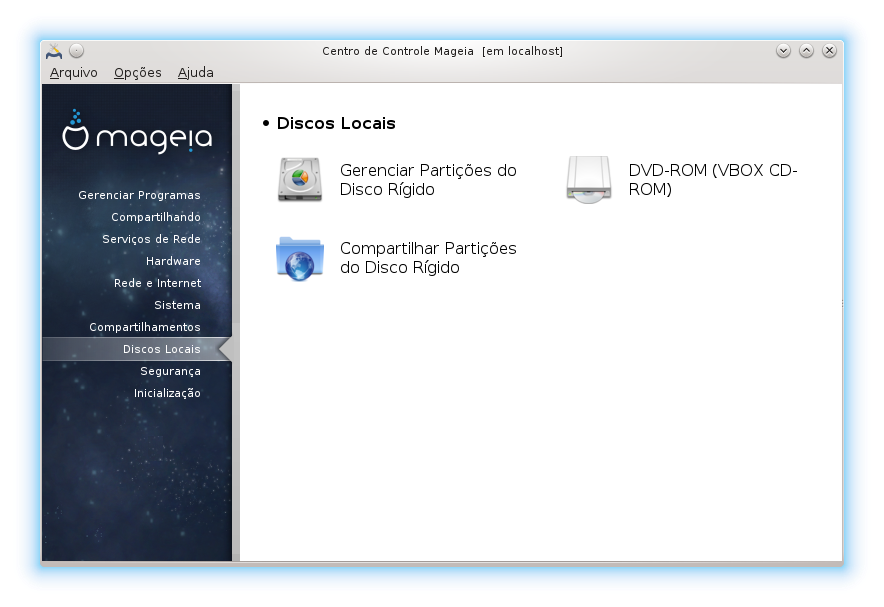Select Hardware category in sidebar
884x607 pixels.
pyautogui.click(x=173, y=261)
